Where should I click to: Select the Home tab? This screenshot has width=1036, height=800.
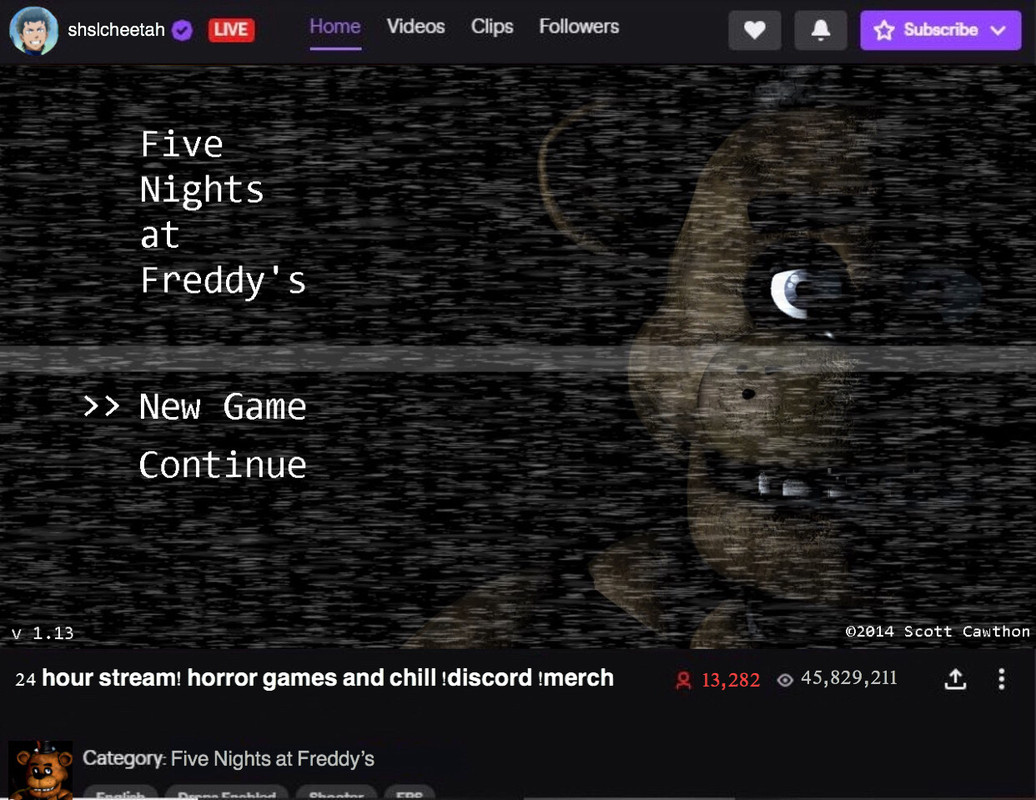pyautogui.click(x=335, y=27)
